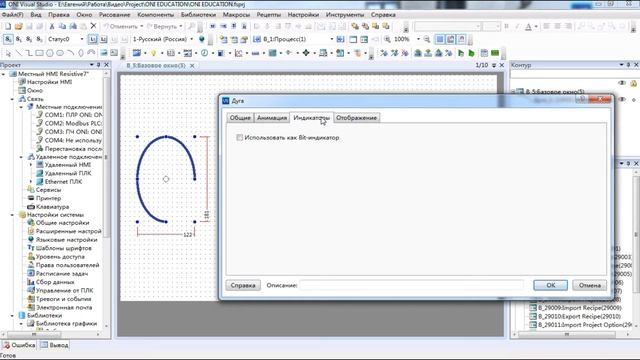Viewport: 640px width, 360px height.
Task: Select Тревоги и события in project tree
Action: coord(63,299)
